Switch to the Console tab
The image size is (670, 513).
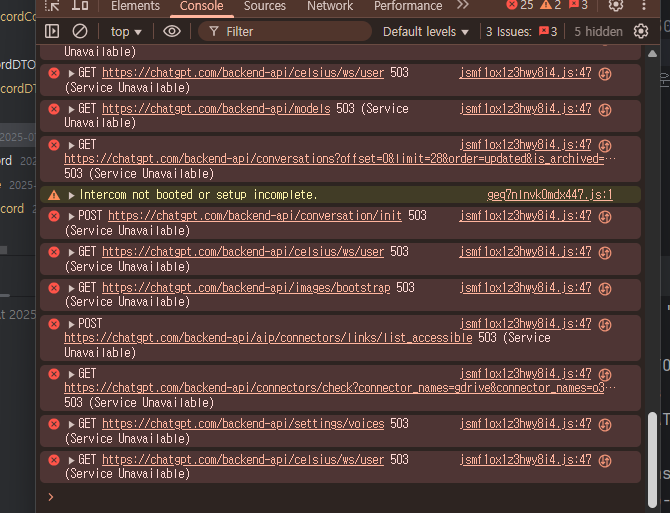tap(201, 6)
